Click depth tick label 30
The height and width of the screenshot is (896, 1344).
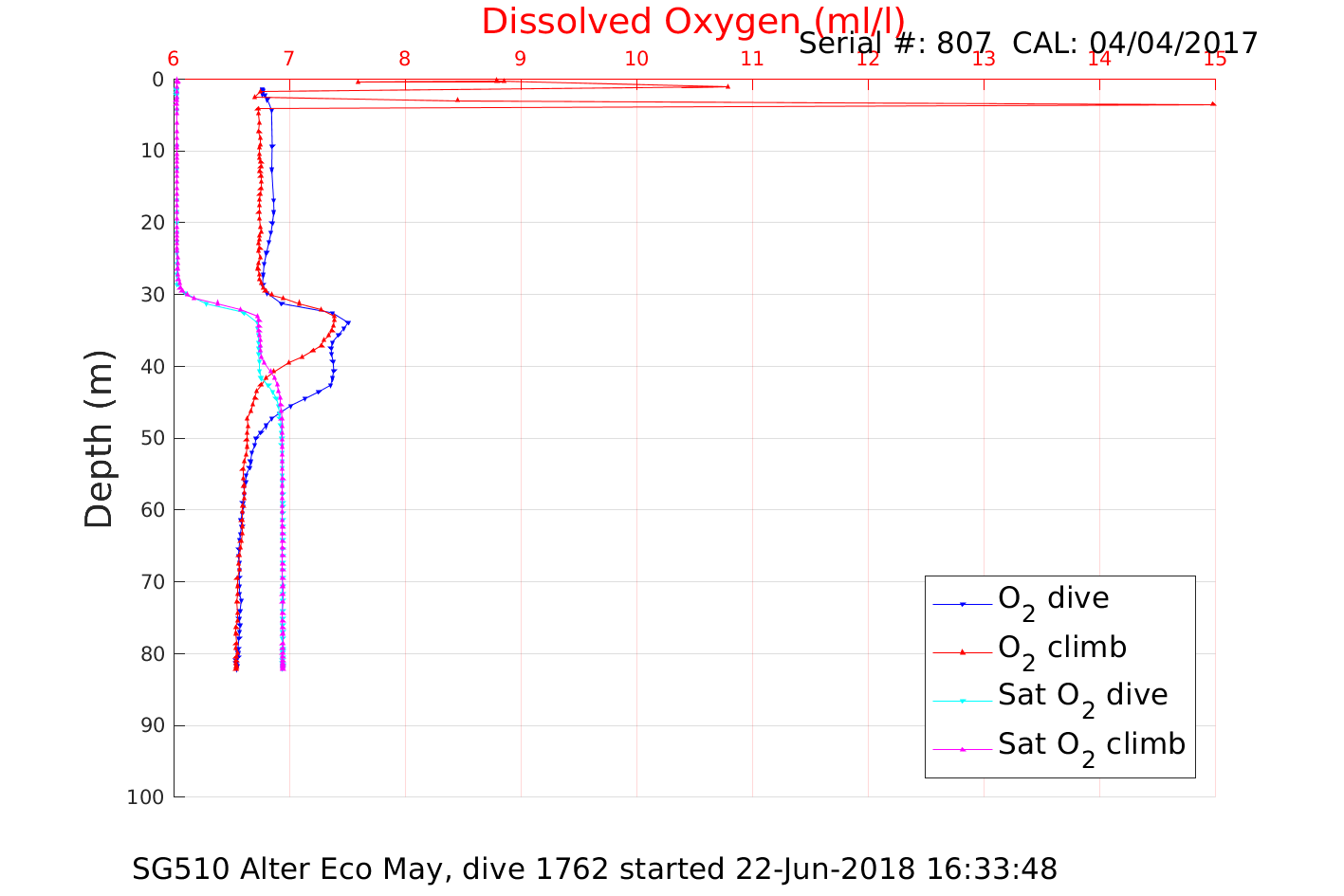click(x=153, y=295)
